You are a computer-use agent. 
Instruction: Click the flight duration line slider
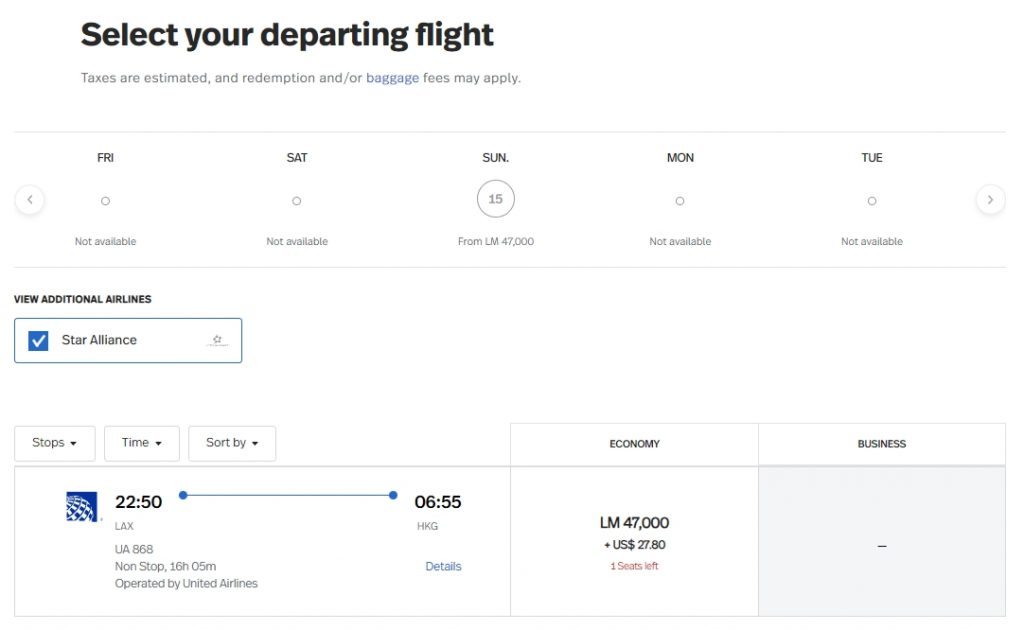click(288, 495)
